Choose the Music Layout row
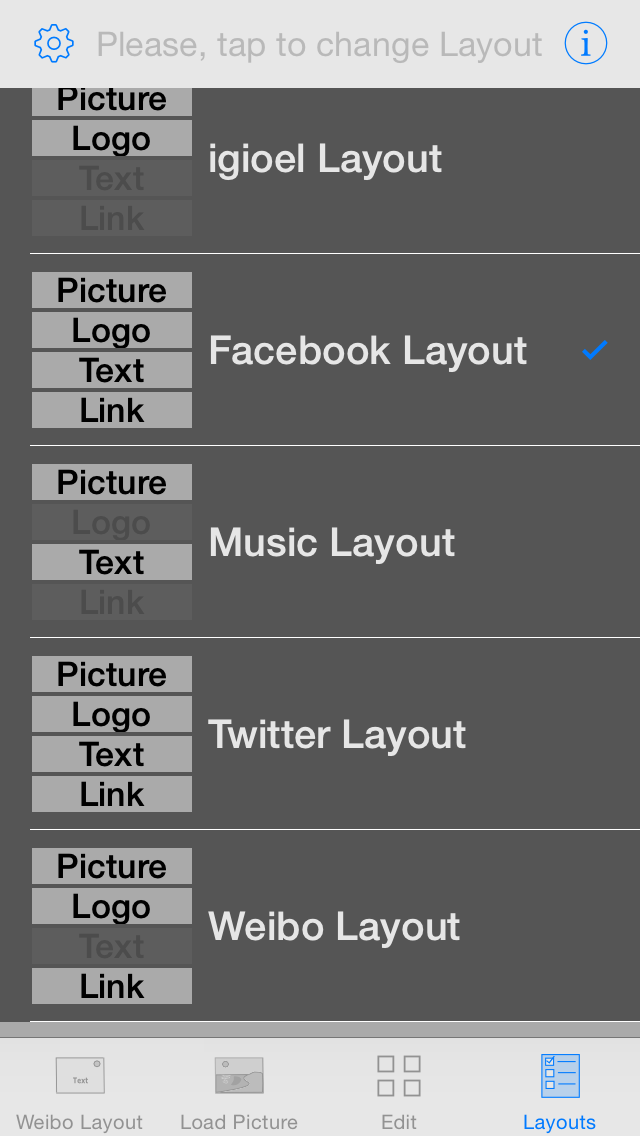This screenshot has height=1136, width=640. (335, 542)
